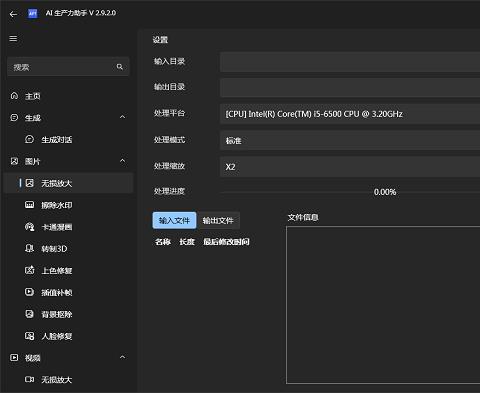Collapse the 生成 section chevron

[x=122, y=117]
